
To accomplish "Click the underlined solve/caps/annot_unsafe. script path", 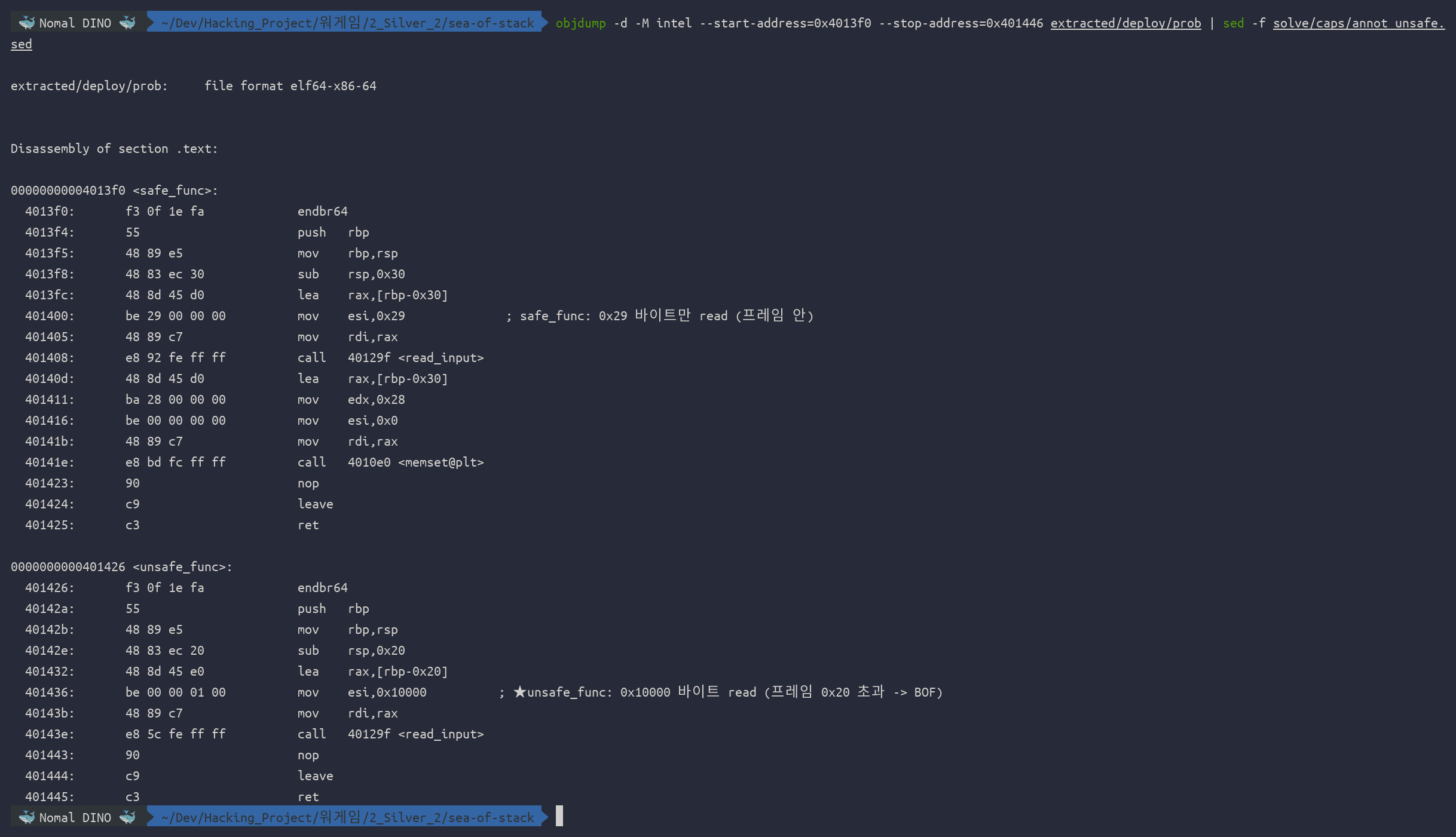I will (x=1359, y=23).
